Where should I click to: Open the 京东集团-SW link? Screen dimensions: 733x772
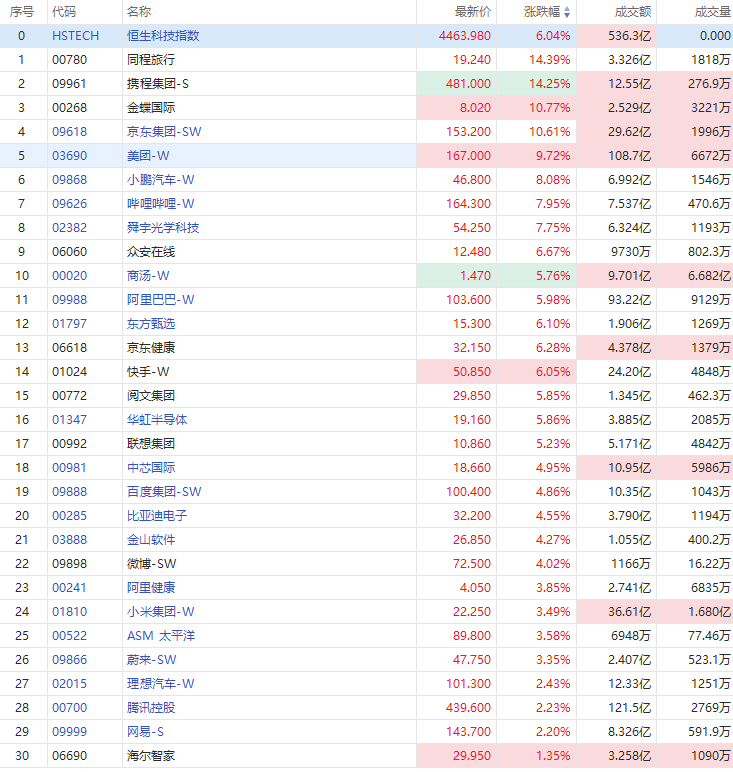coord(164,132)
